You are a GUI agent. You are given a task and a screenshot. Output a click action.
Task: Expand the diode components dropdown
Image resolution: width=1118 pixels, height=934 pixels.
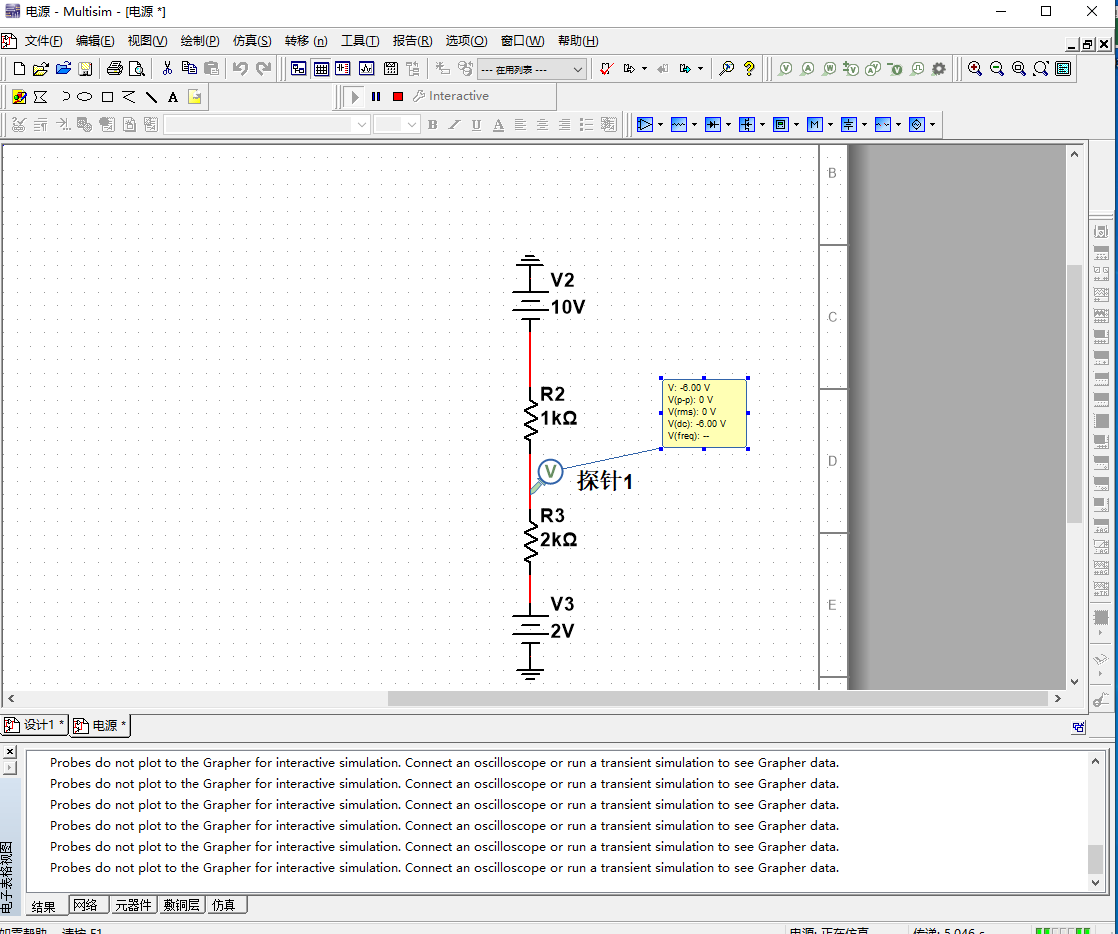pyautogui.click(x=728, y=125)
